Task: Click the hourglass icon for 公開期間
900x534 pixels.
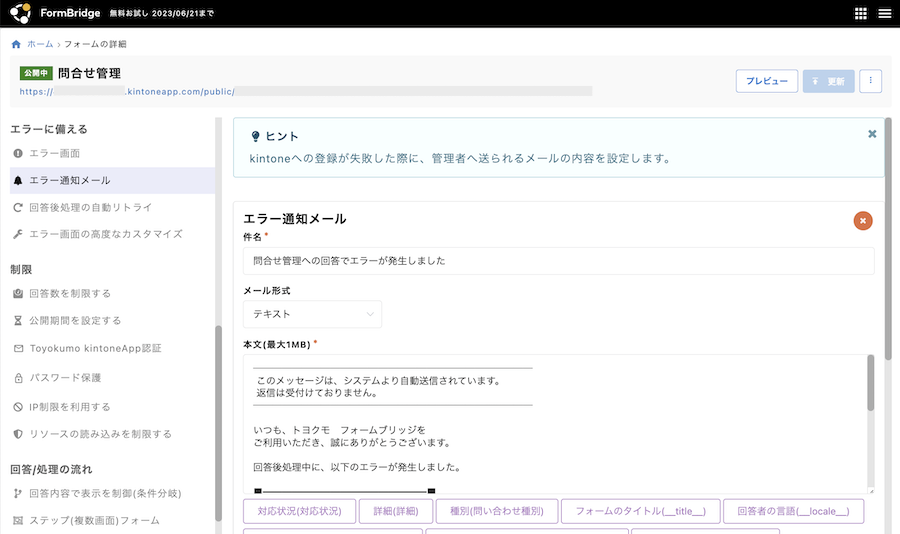Action: click(18, 320)
